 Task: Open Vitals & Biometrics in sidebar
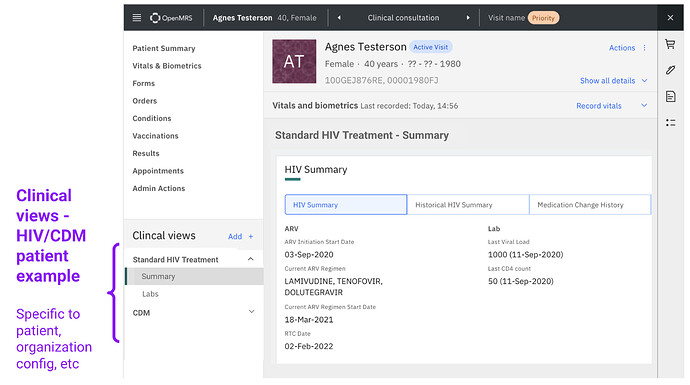point(167,66)
